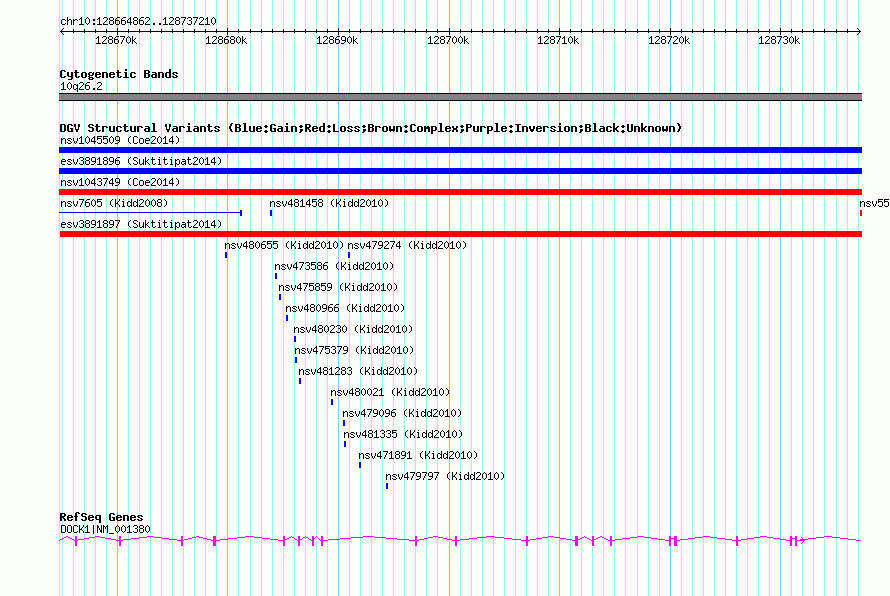Select variant nsv480021 (Kidd2010)

pos(390,392)
